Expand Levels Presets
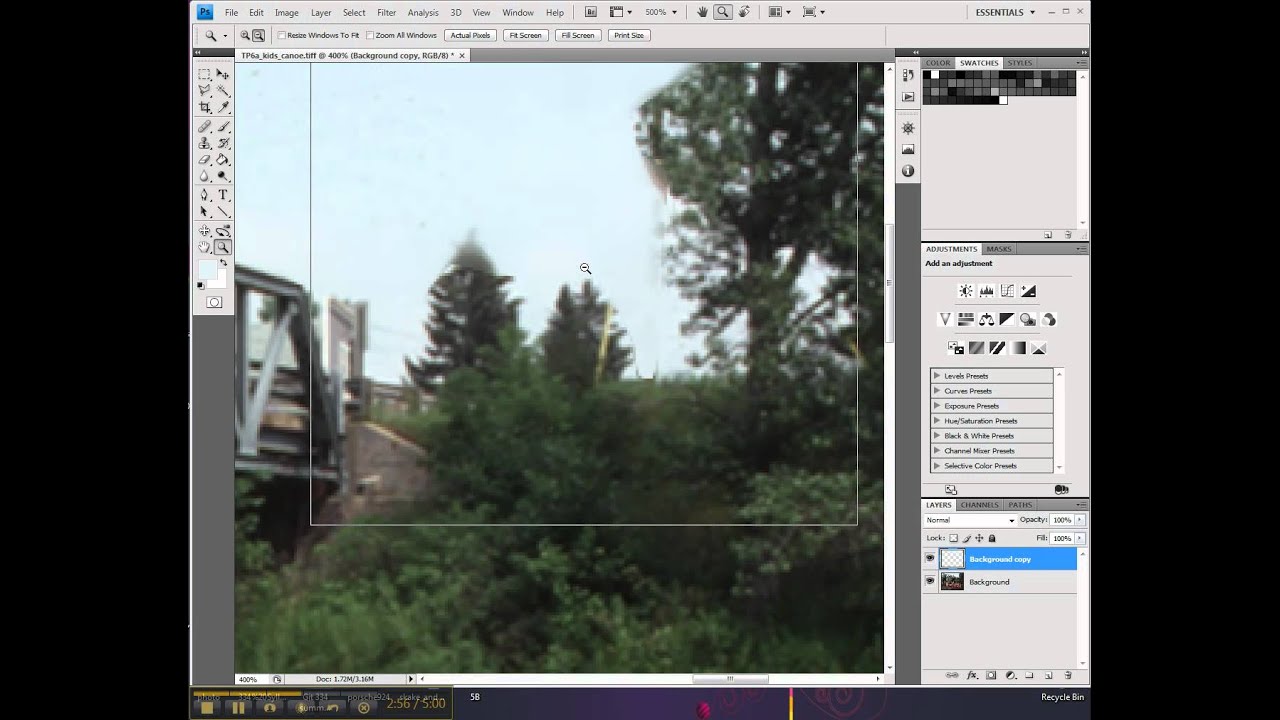 937,376
